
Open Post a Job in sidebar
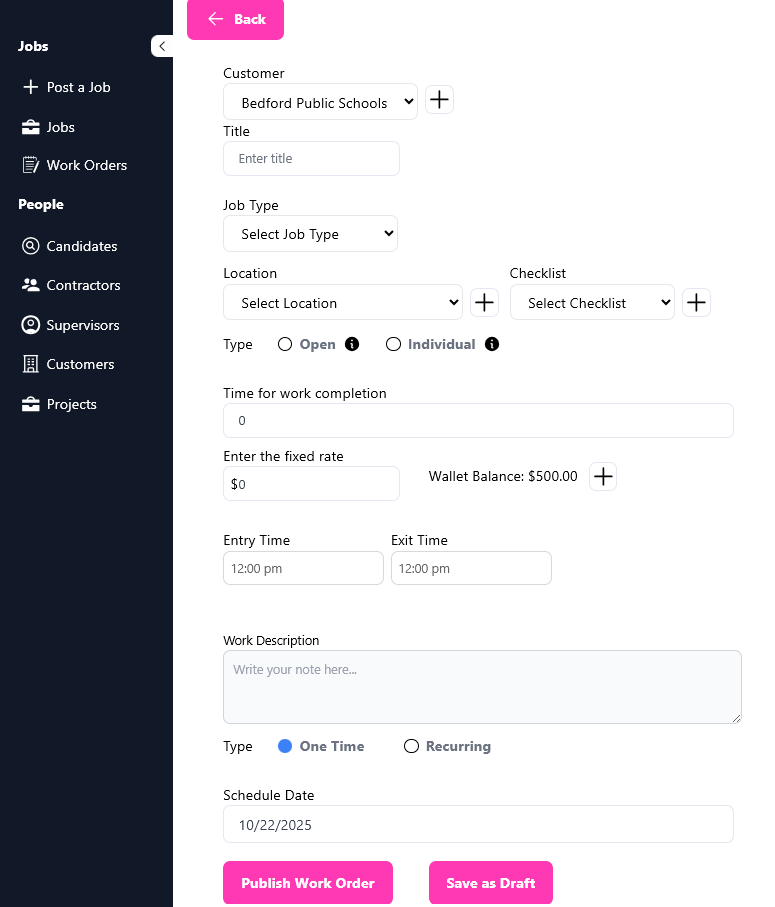(79, 87)
